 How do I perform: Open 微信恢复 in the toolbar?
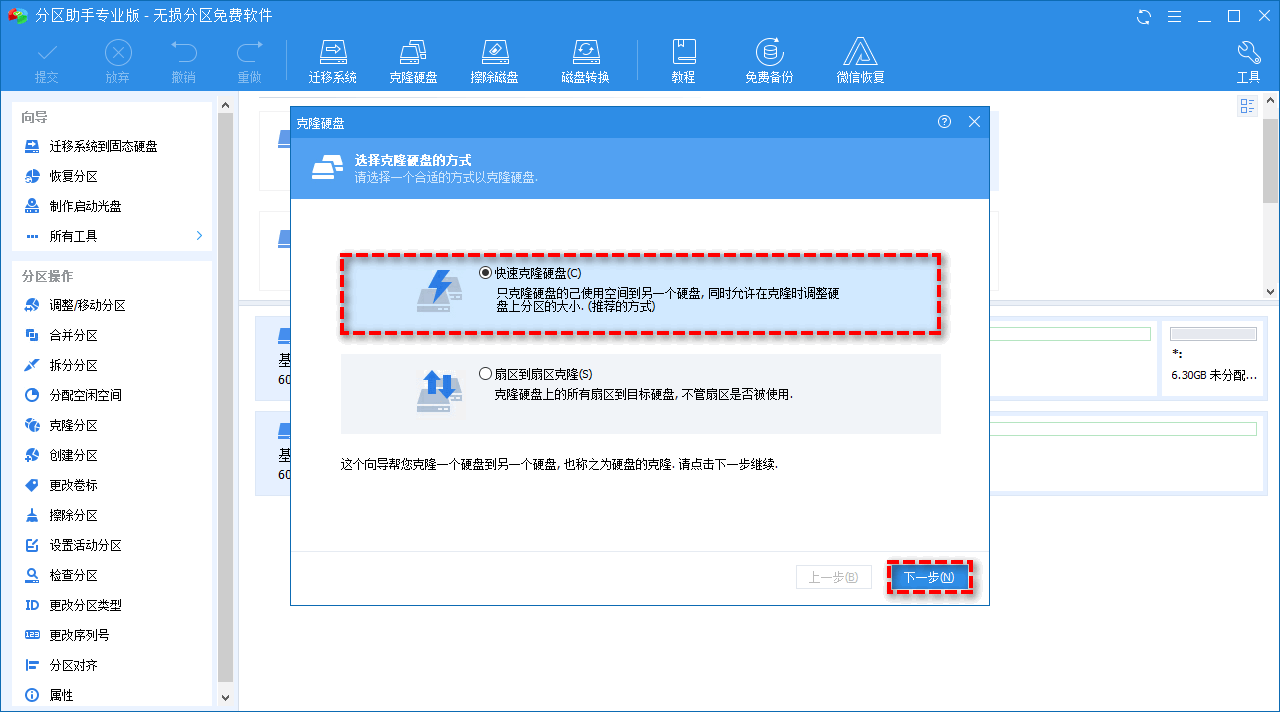click(x=860, y=62)
